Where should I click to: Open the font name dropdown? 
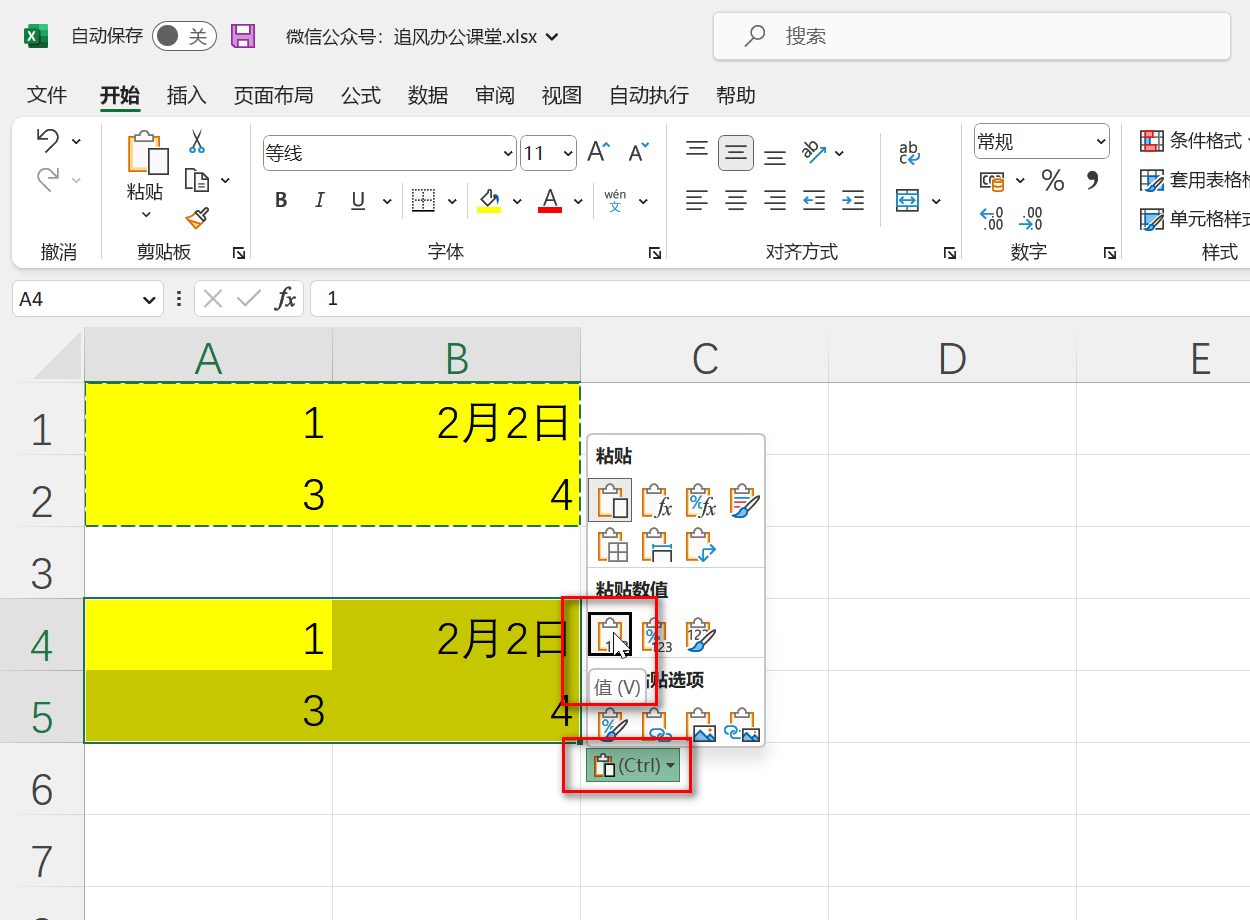(x=506, y=153)
